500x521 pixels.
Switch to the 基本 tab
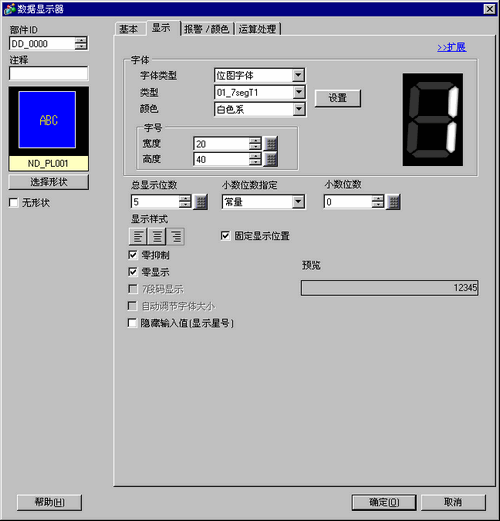[x=129, y=29]
